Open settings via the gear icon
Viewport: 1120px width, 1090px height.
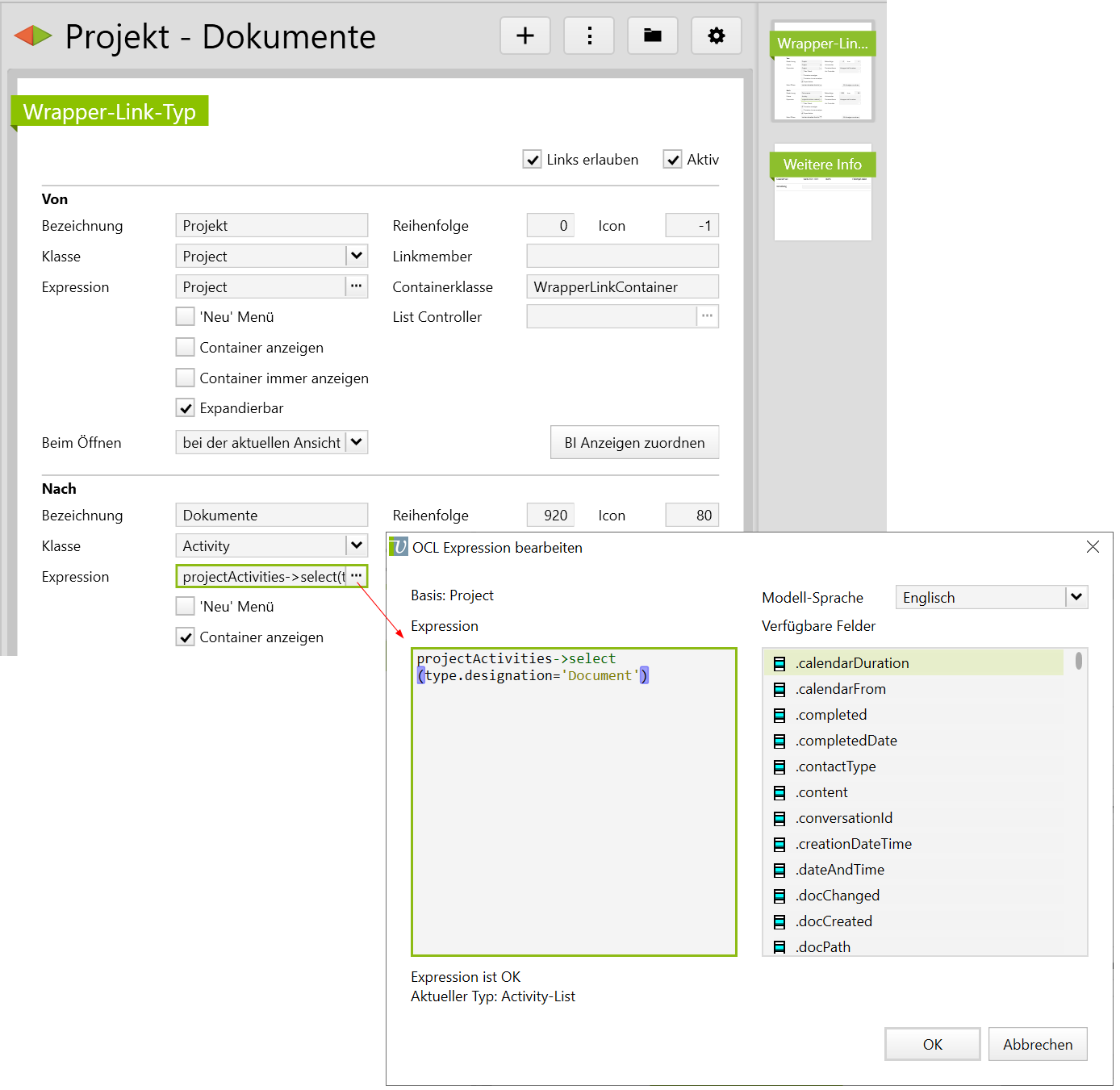click(x=716, y=36)
